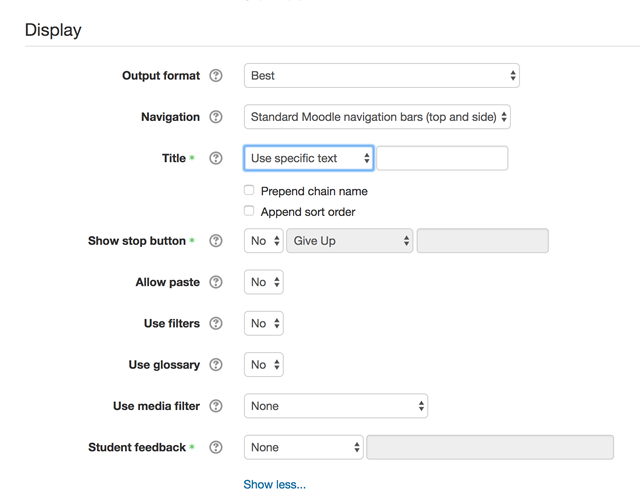
Task: Open help for Output format
Action: [216, 76]
